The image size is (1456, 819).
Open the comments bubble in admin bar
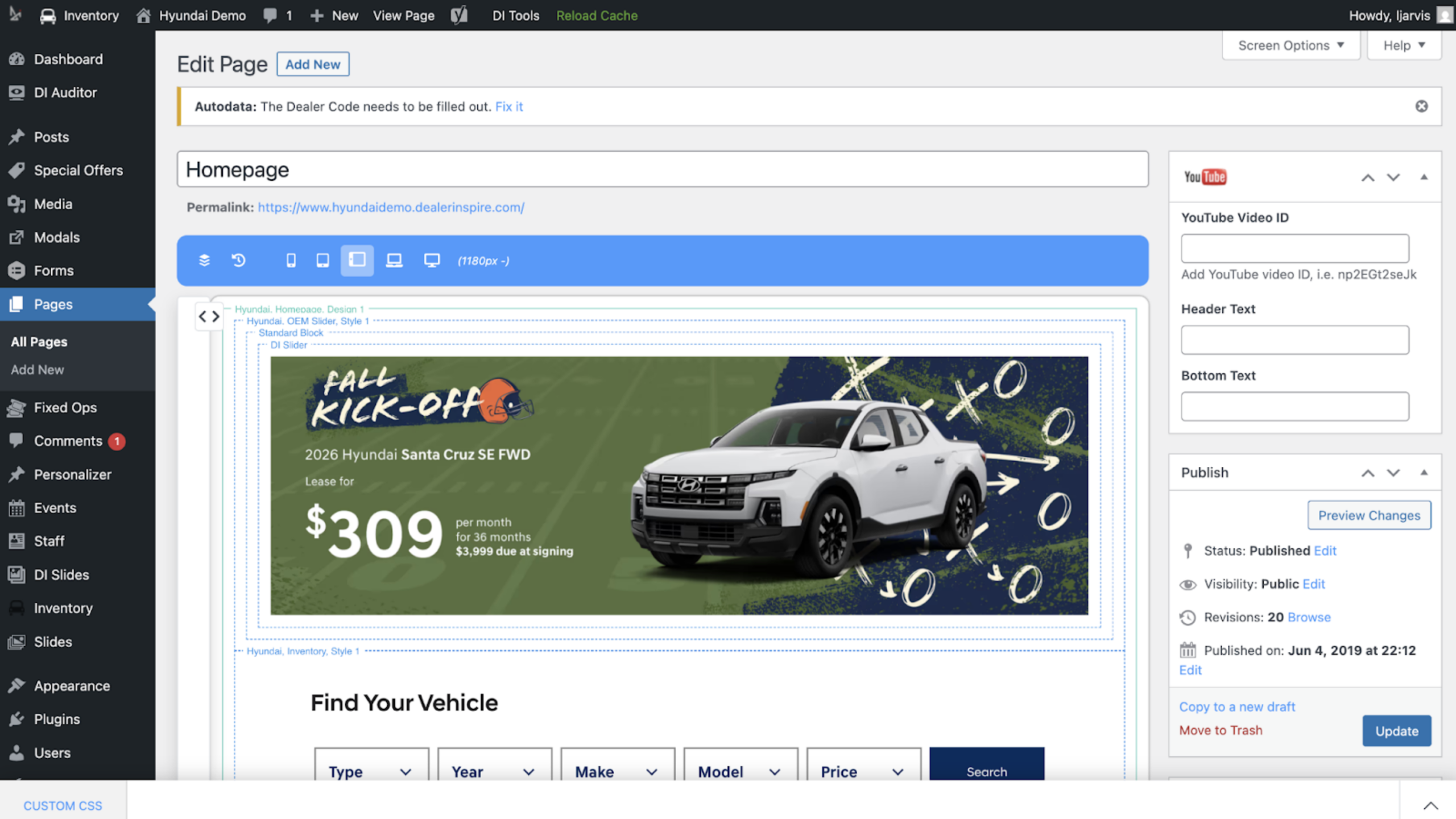(x=278, y=15)
